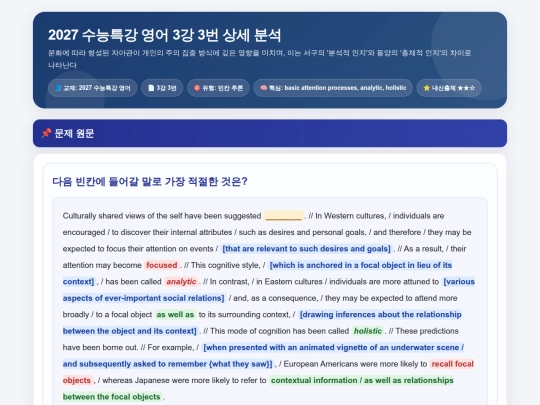This screenshot has height=405, width=540.
Task: Click the document icon beside 3강 3번
Action: (151, 88)
